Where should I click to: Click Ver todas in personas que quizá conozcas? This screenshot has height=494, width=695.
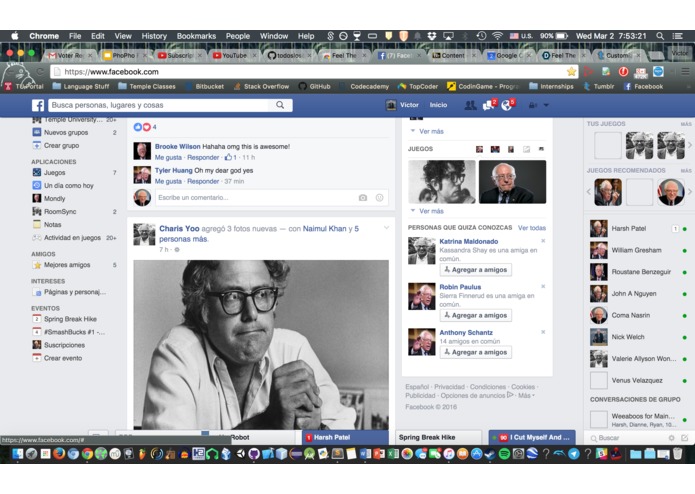(531, 228)
